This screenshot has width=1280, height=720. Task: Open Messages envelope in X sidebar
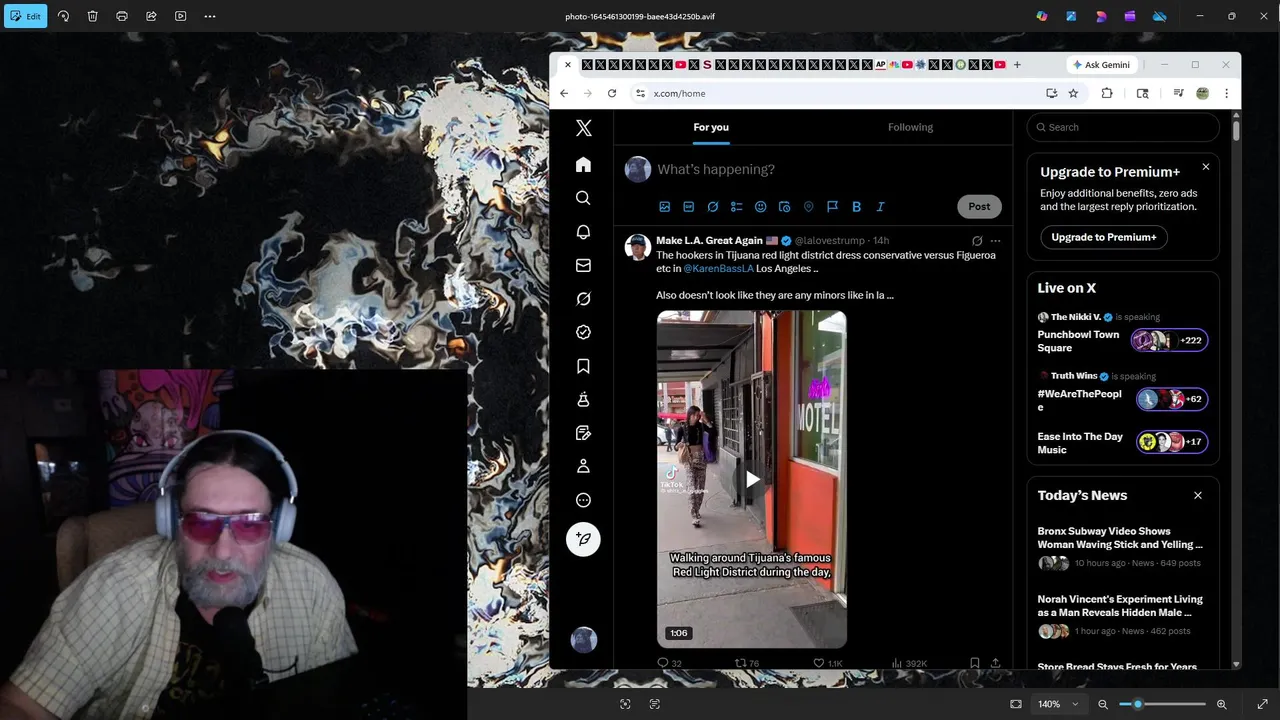click(583, 265)
